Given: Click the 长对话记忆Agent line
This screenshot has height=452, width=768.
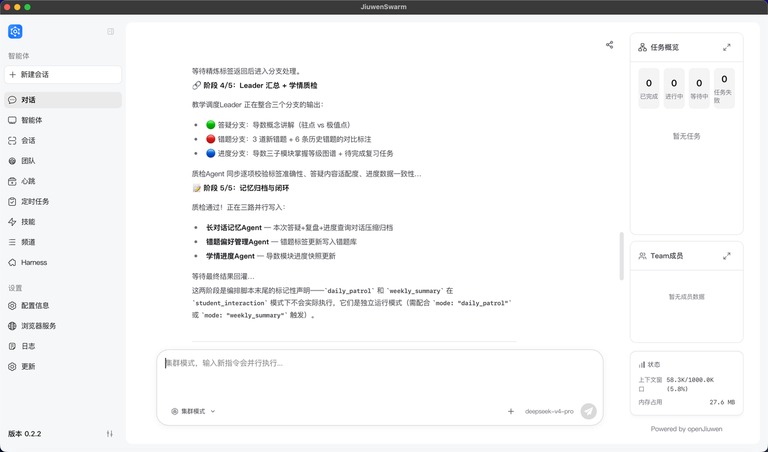Looking at the screenshot, I should coord(299,228).
